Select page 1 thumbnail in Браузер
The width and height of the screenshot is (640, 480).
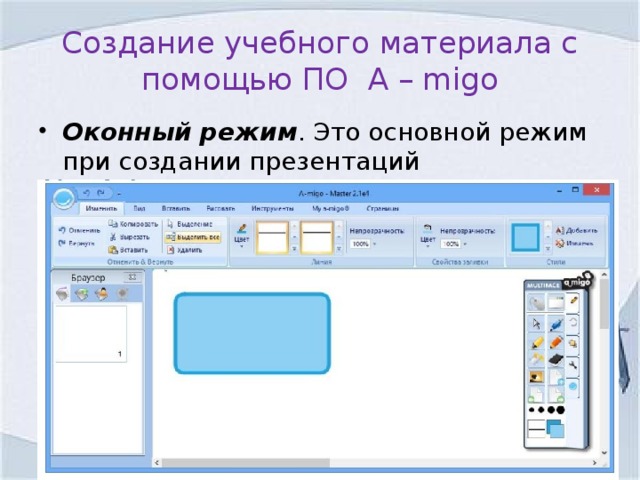pyautogui.click(x=91, y=334)
